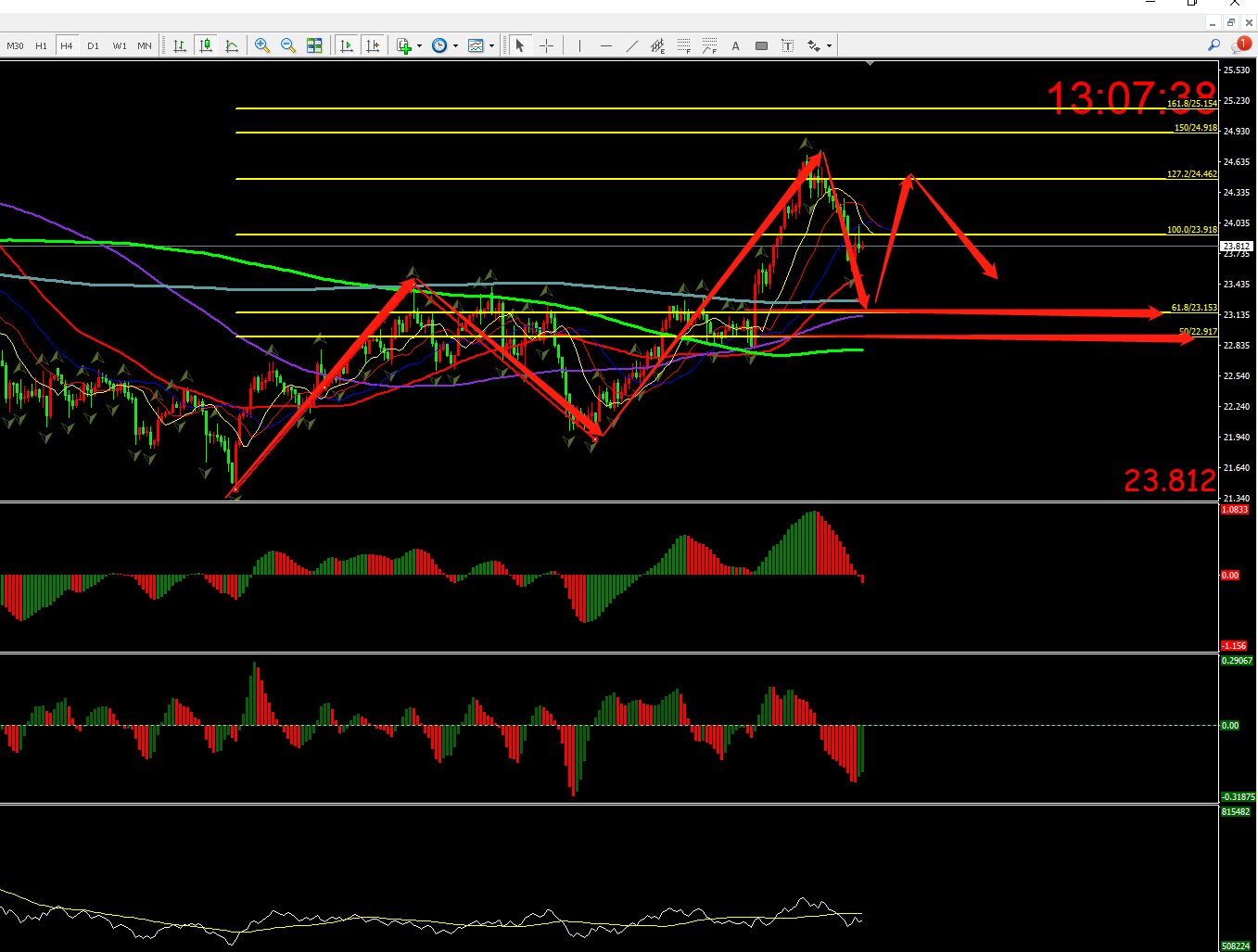Toggle the D1 timeframe
The image size is (1258, 952).
click(93, 45)
